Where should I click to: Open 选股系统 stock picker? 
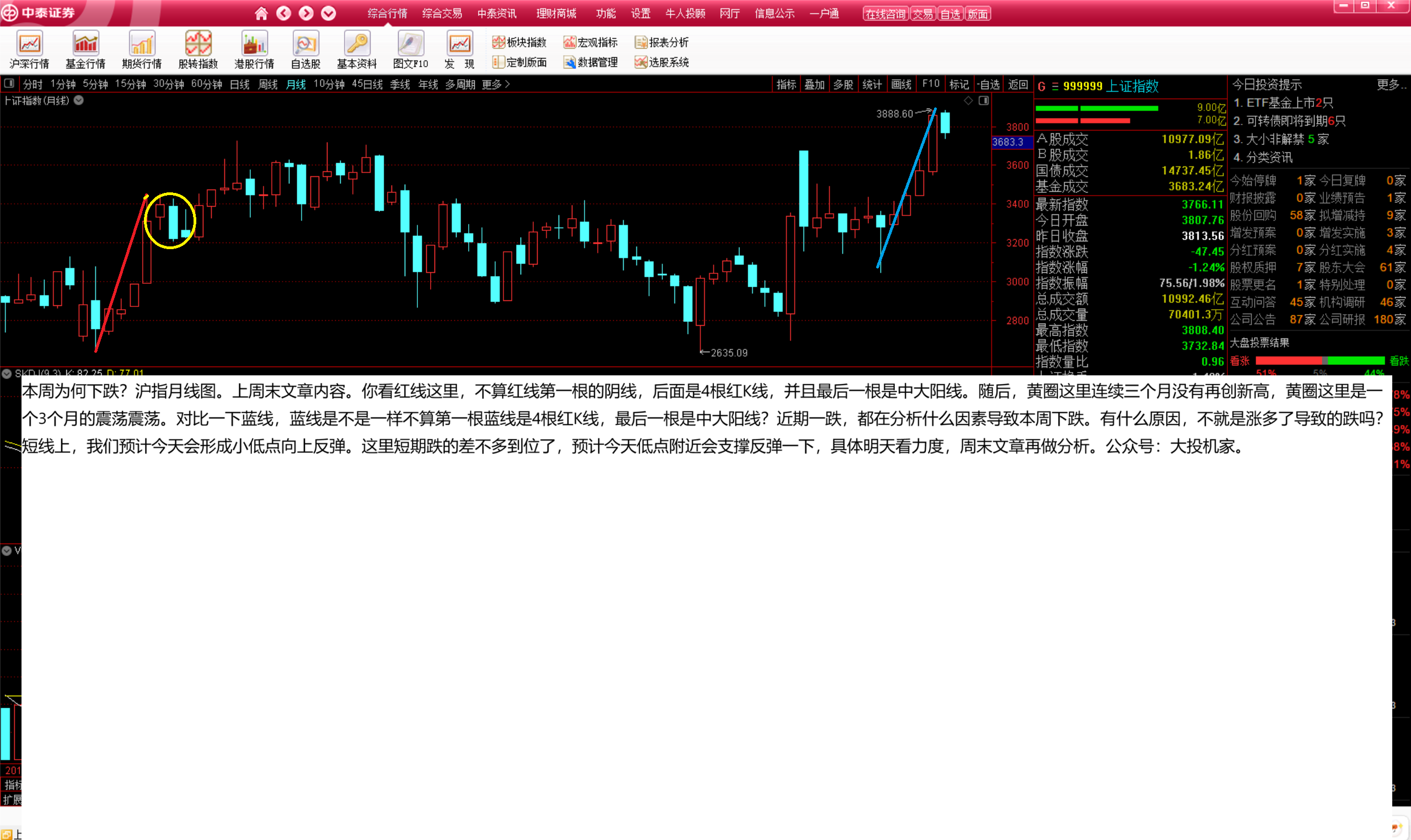tap(662, 62)
